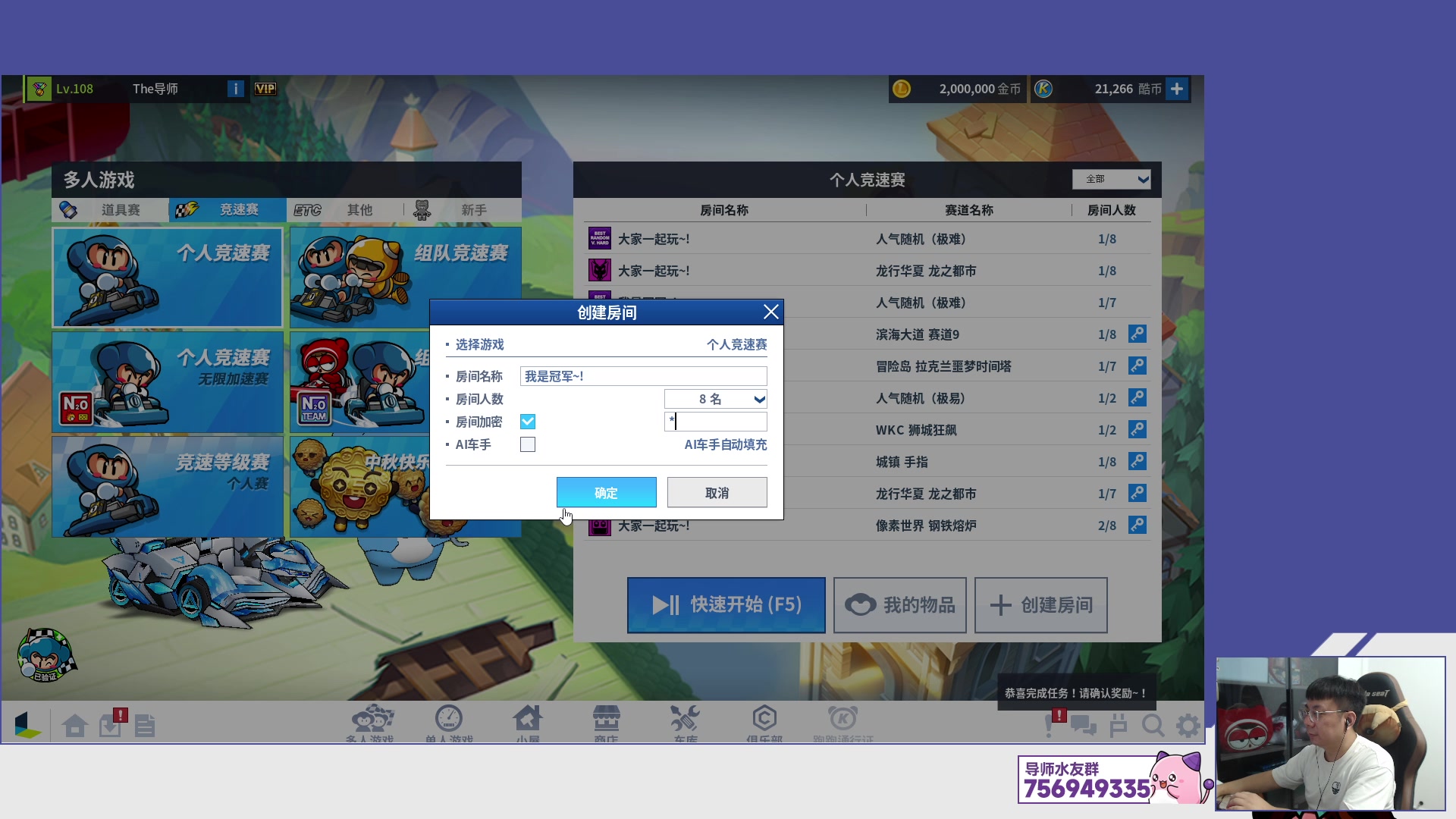Select room with 龙行华夏 龙之都市 1/8
The image size is (1456, 819).
point(868,271)
